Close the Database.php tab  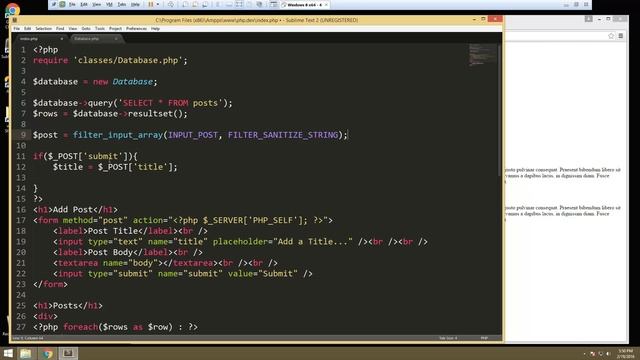[x=116, y=39]
